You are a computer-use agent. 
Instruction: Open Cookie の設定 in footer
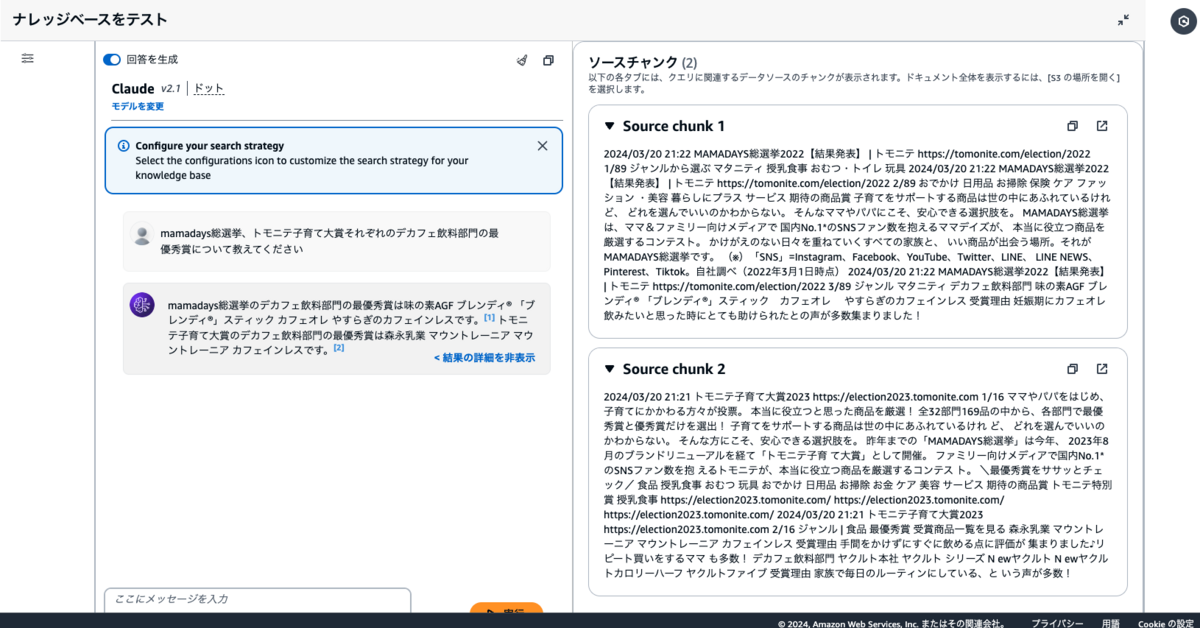(1166, 622)
